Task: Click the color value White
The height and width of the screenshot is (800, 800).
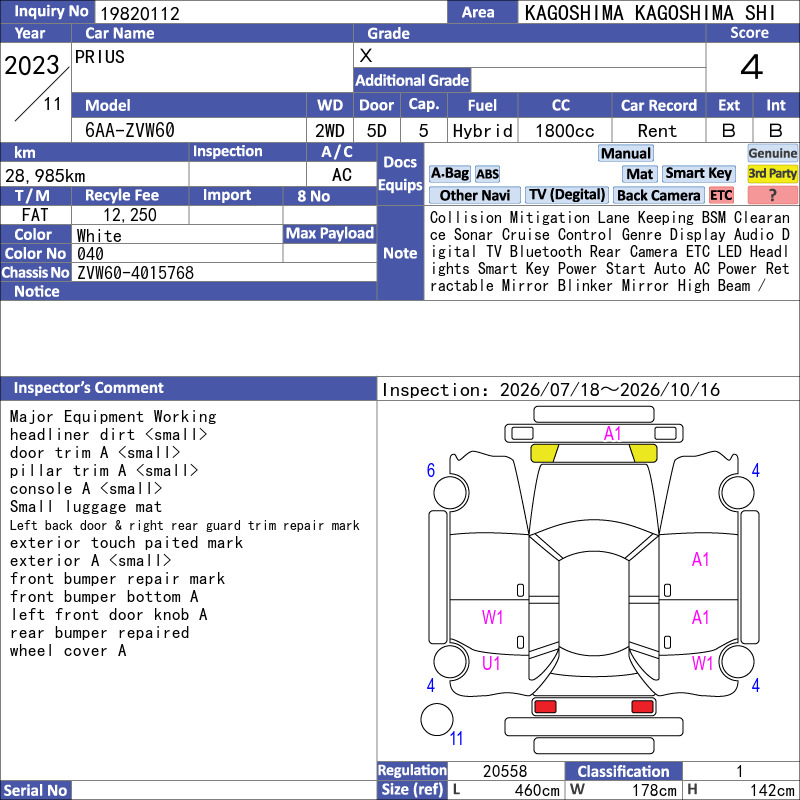Action: pyautogui.click(x=99, y=236)
